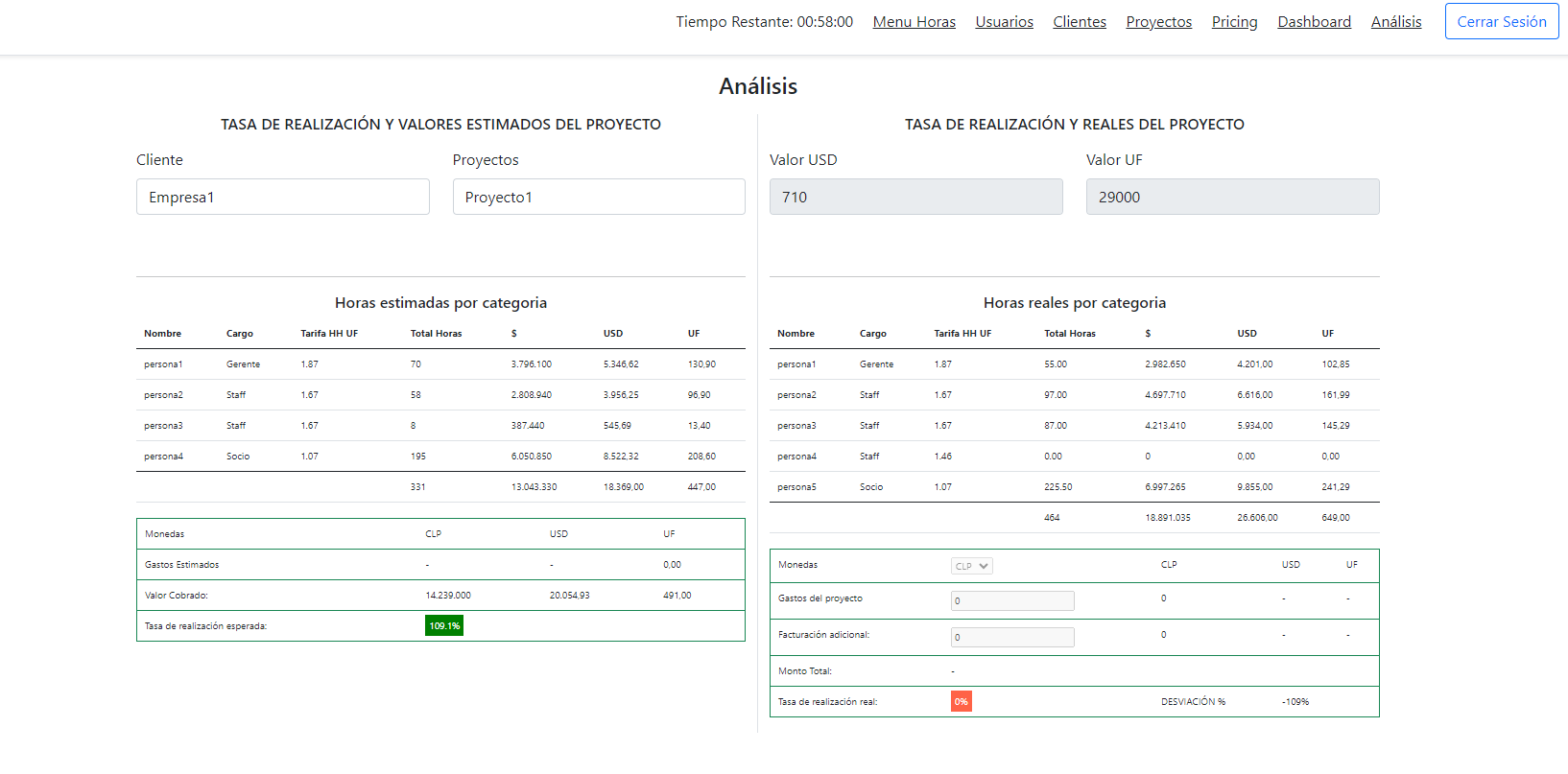
Task: Click real-table value 4.697.710
Action: click(1165, 395)
